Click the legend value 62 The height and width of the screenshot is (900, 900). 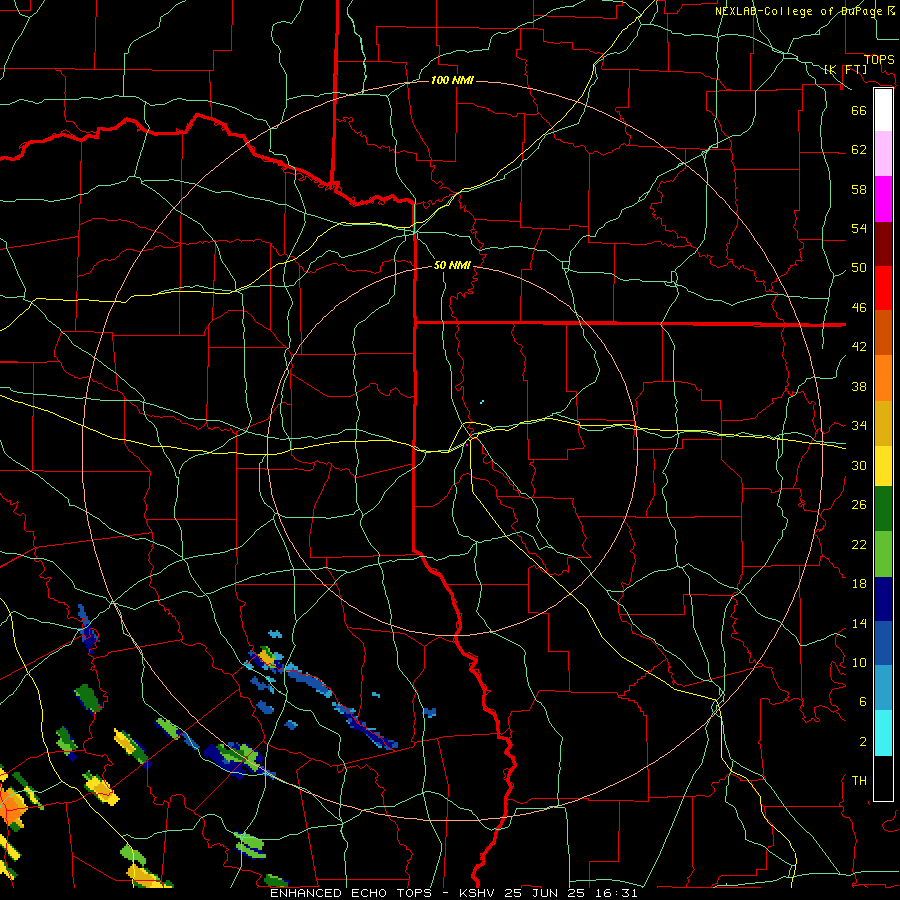(859, 150)
